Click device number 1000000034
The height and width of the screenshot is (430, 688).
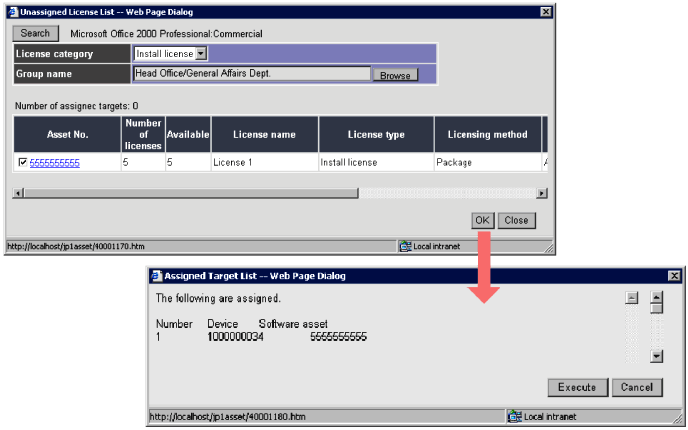pyautogui.click(x=235, y=337)
